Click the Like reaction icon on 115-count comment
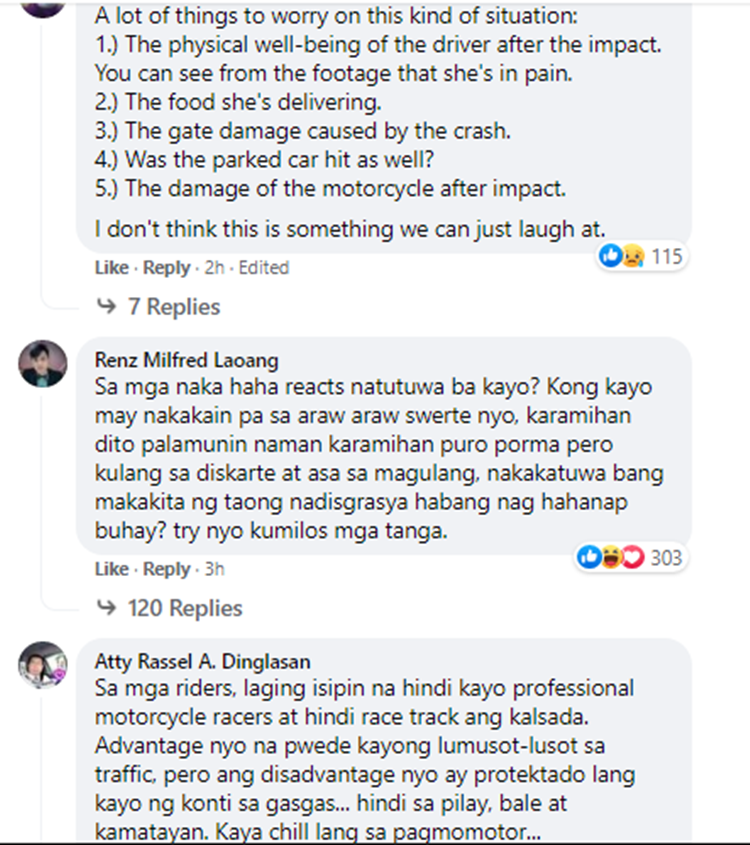Screen dimensions: 750x845 (611, 255)
